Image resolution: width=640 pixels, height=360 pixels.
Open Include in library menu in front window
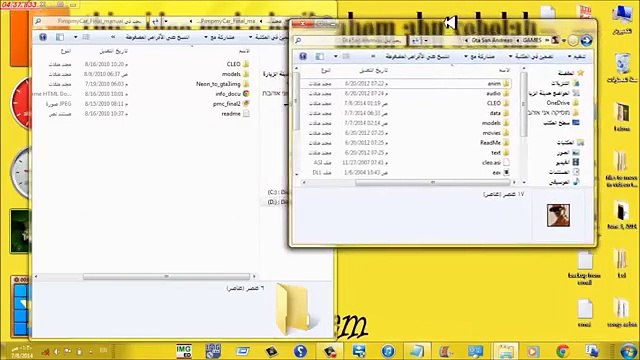(x=531, y=56)
